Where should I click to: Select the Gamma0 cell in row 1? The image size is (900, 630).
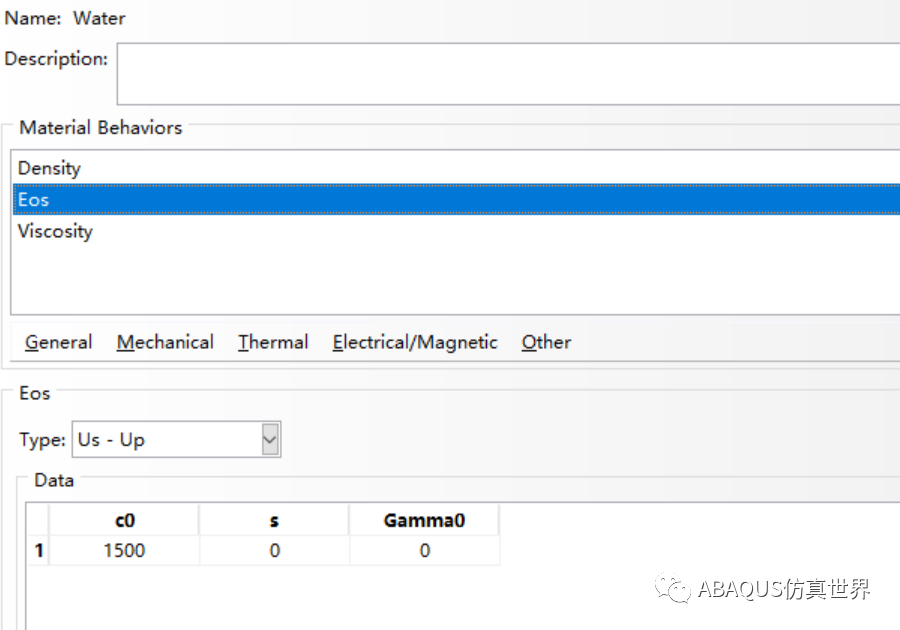tap(425, 551)
